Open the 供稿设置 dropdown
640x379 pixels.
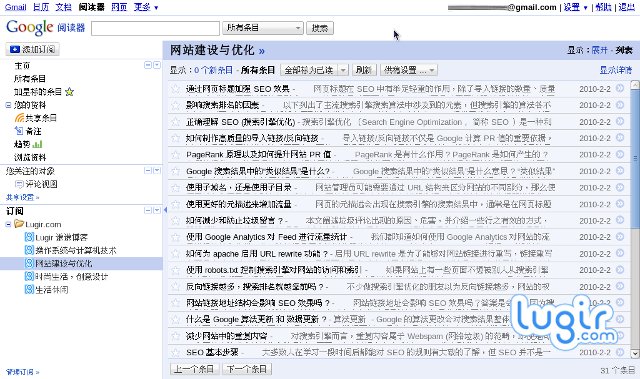click(409, 70)
